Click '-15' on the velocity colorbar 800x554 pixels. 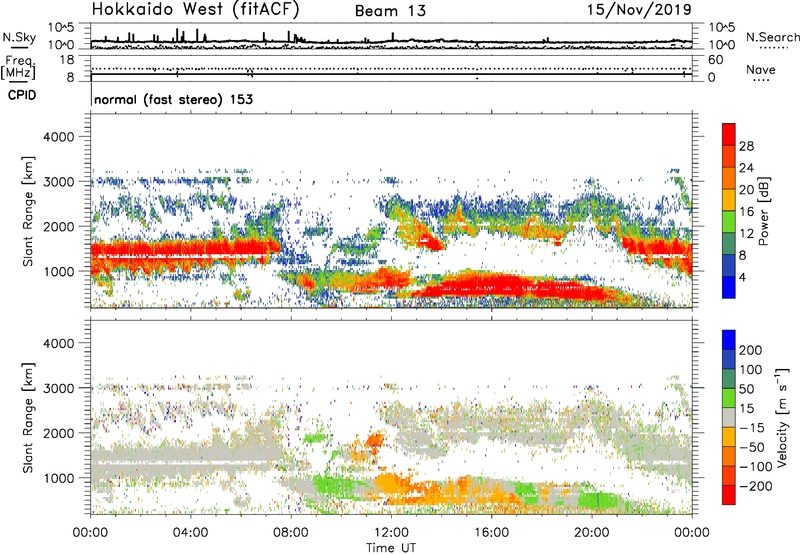coord(752,428)
